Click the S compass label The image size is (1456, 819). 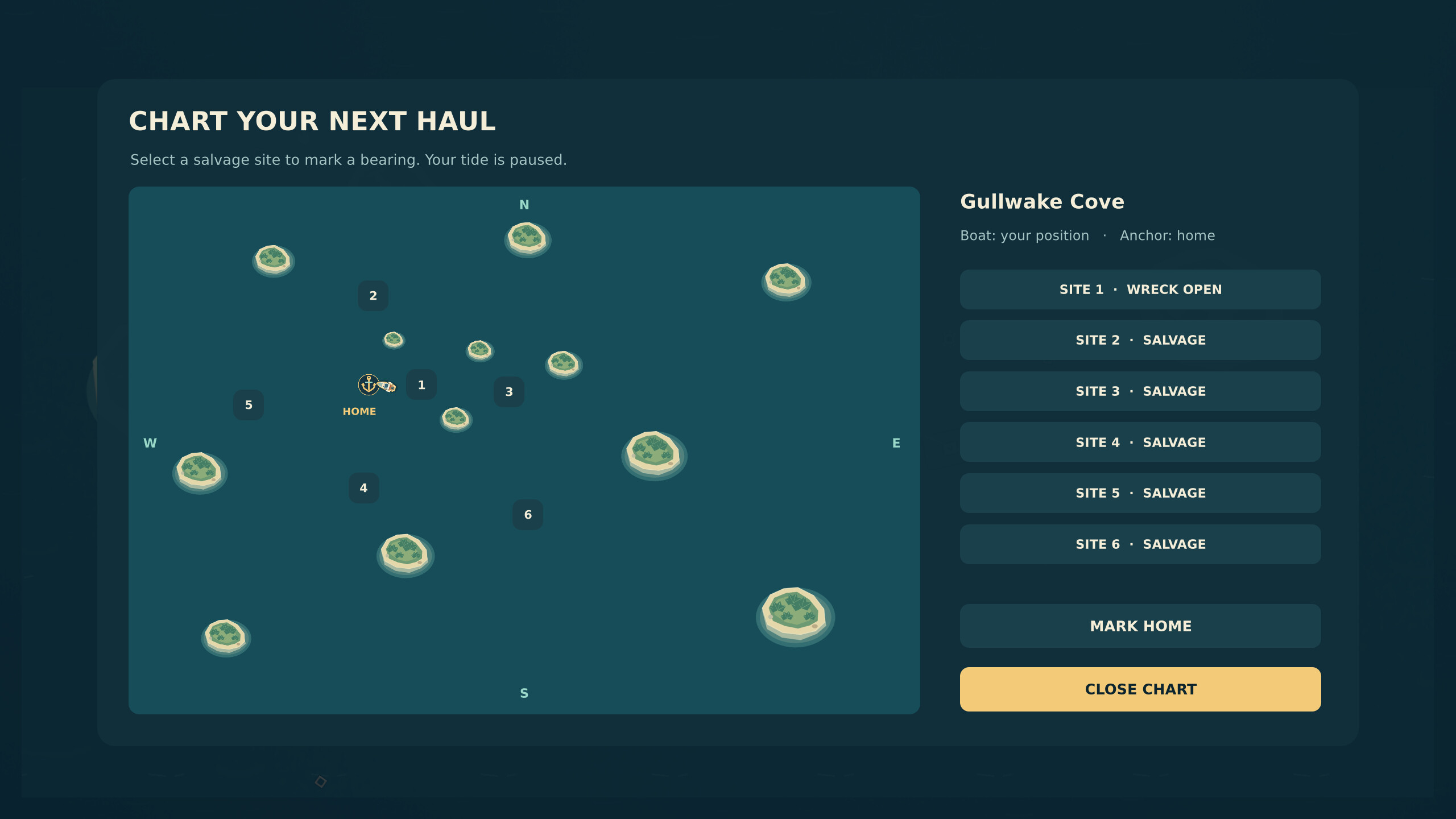point(524,693)
